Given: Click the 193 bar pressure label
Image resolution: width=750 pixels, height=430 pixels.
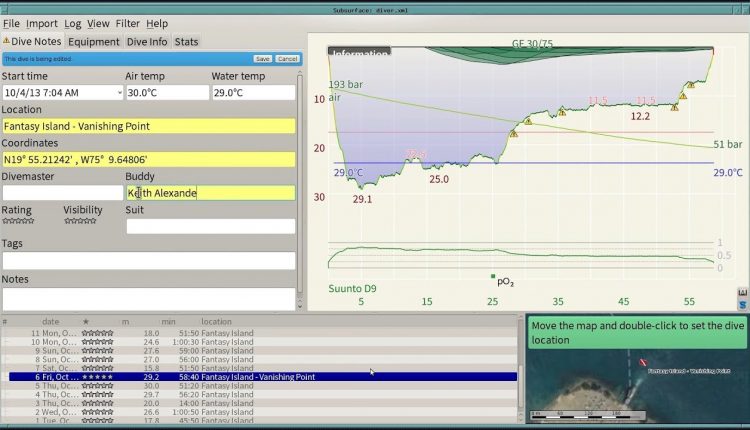Looking at the screenshot, I should [x=346, y=85].
